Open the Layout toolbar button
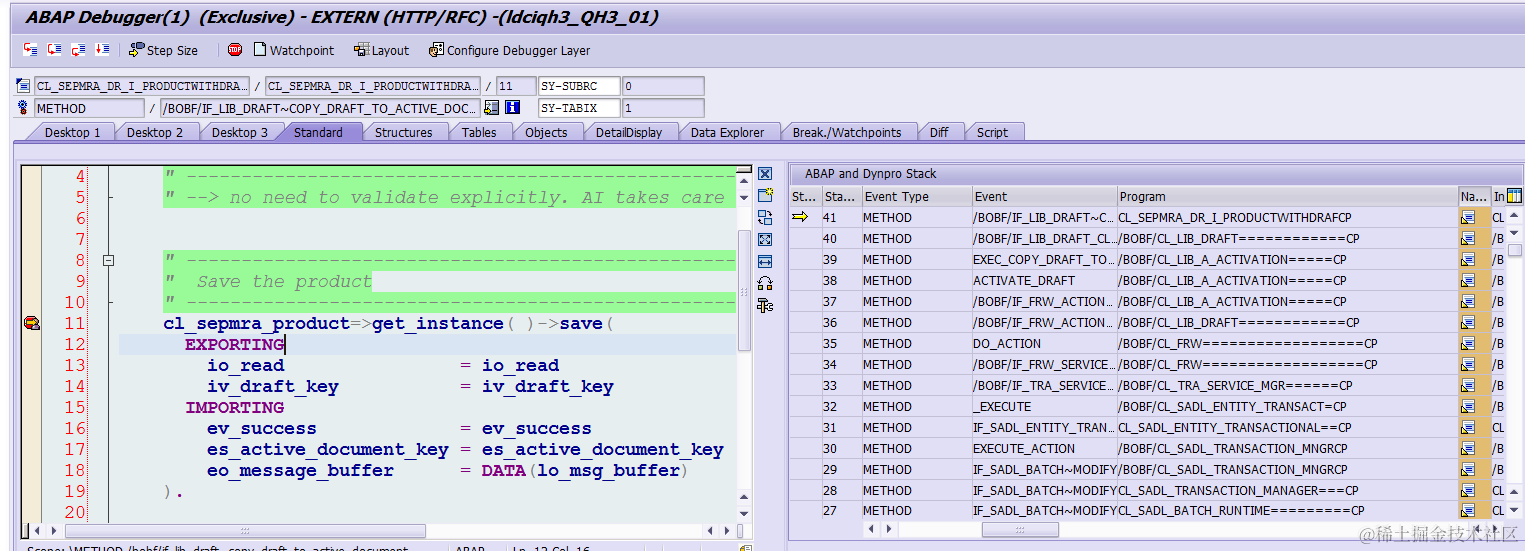Image resolution: width=1525 pixels, height=551 pixels. pos(382,50)
